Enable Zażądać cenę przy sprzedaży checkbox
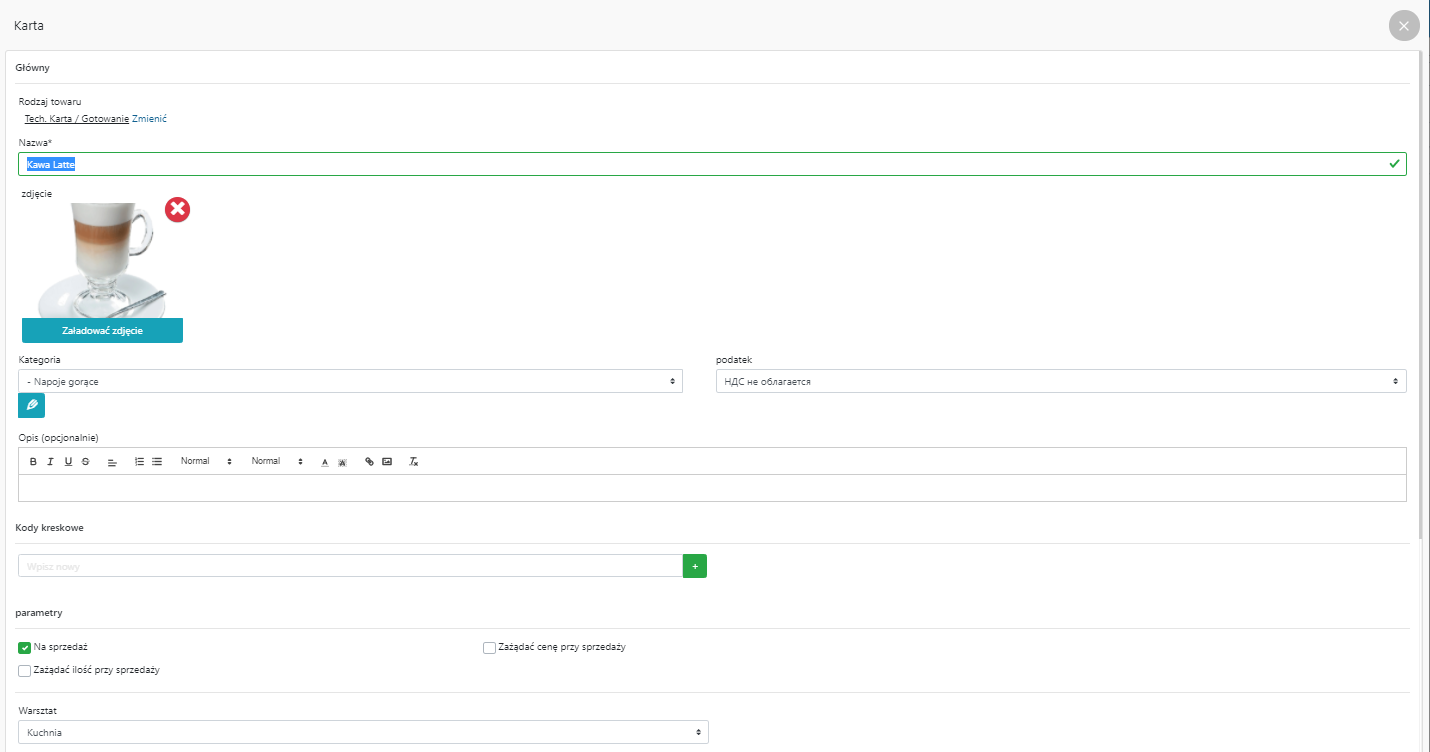 click(489, 647)
